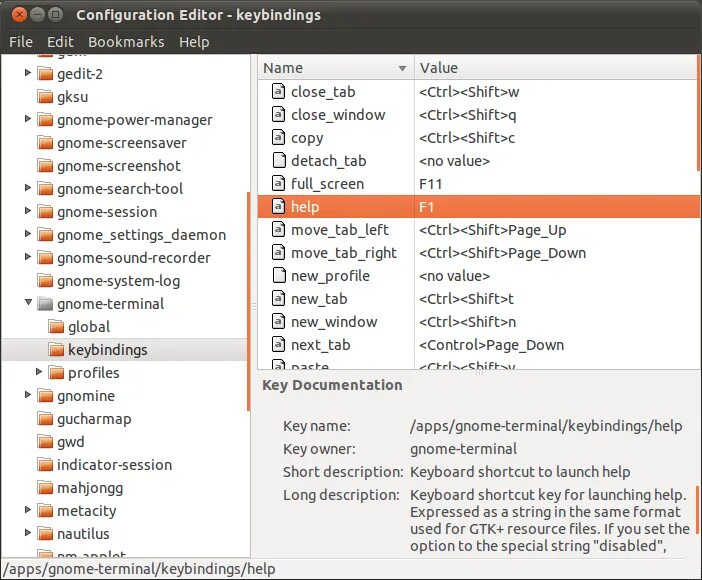The width and height of the screenshot is (702, 580).
Task: Click the tree pane vertical scrollbar
Action: pyautogui.click(x=248, y=301)
